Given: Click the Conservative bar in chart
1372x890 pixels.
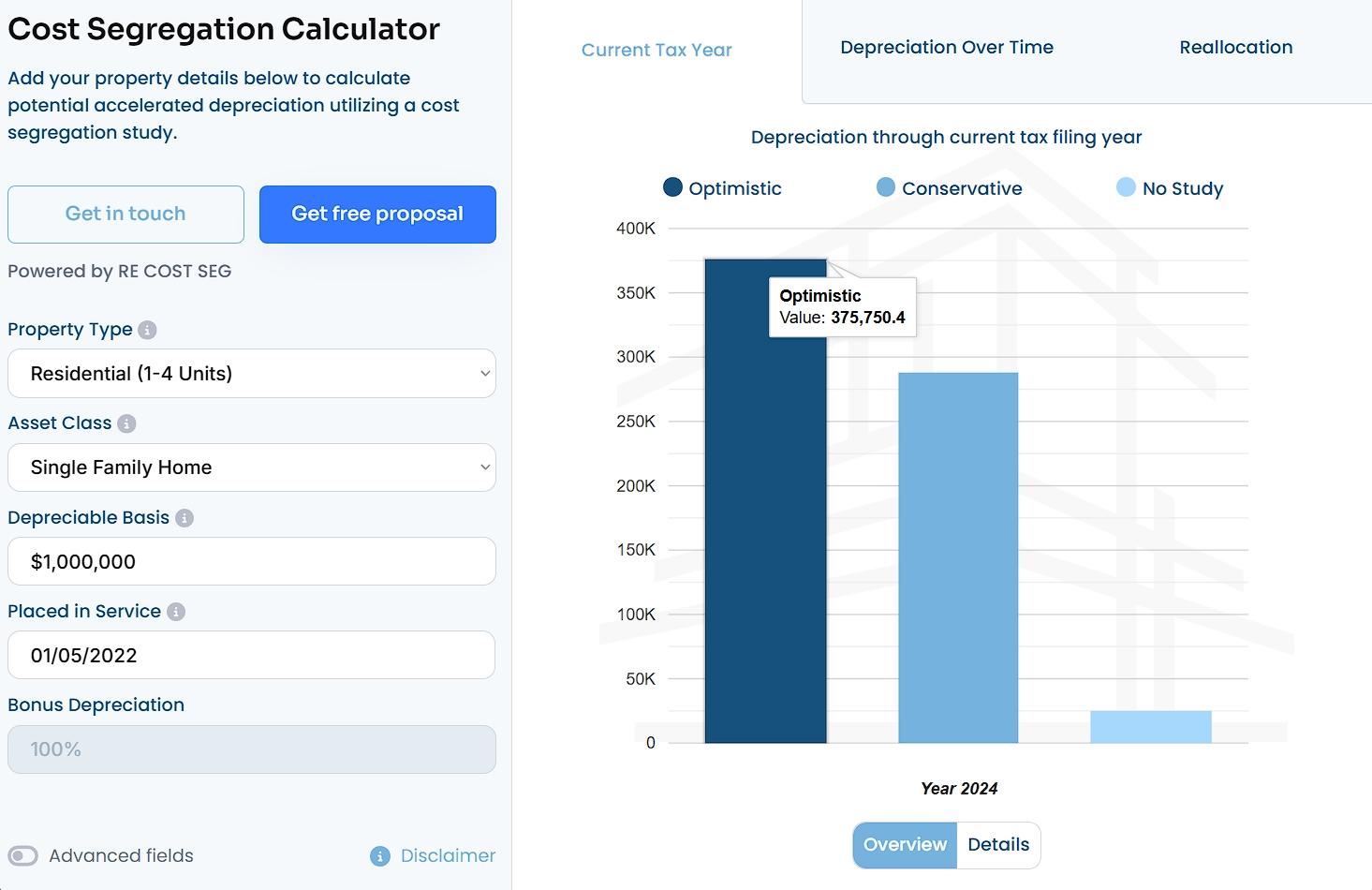Looking at the screenshot, I should [958, 558].
